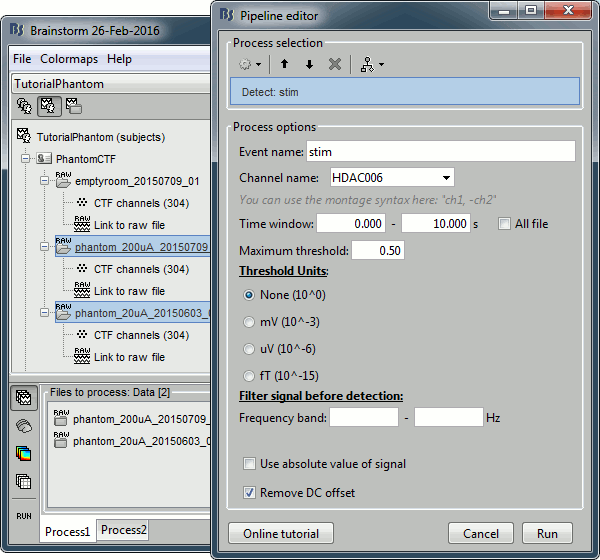Switch to the Process2 tab
600x560 pixels.
click(x=124, y=530)
